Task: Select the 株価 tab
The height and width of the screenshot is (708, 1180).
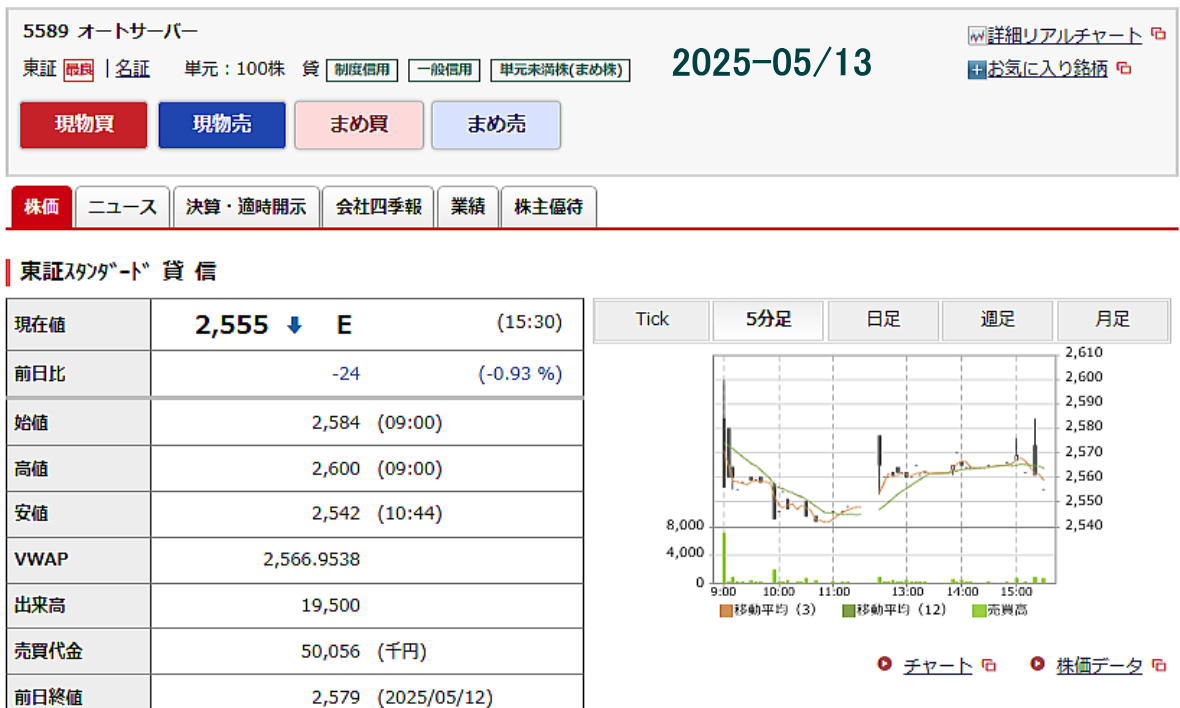Action: [x=41, y=207]
